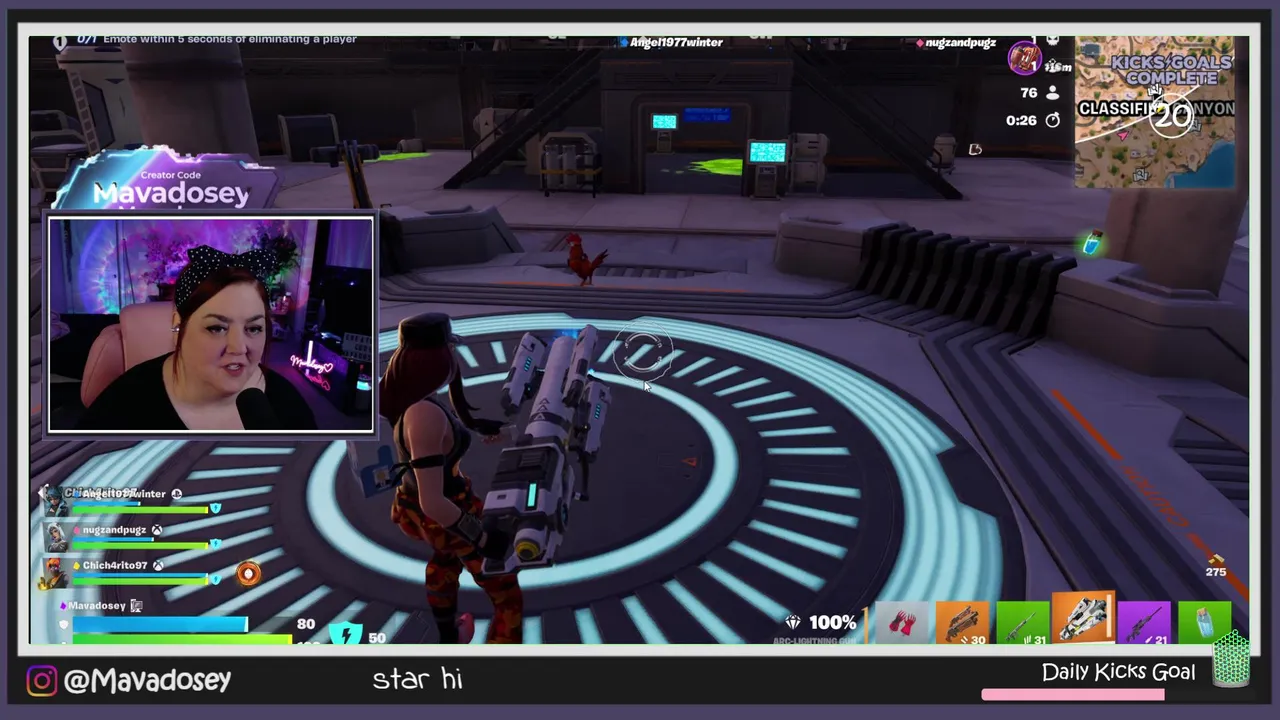Click the Mavadosey name in squad list

(x=97, y=606)
